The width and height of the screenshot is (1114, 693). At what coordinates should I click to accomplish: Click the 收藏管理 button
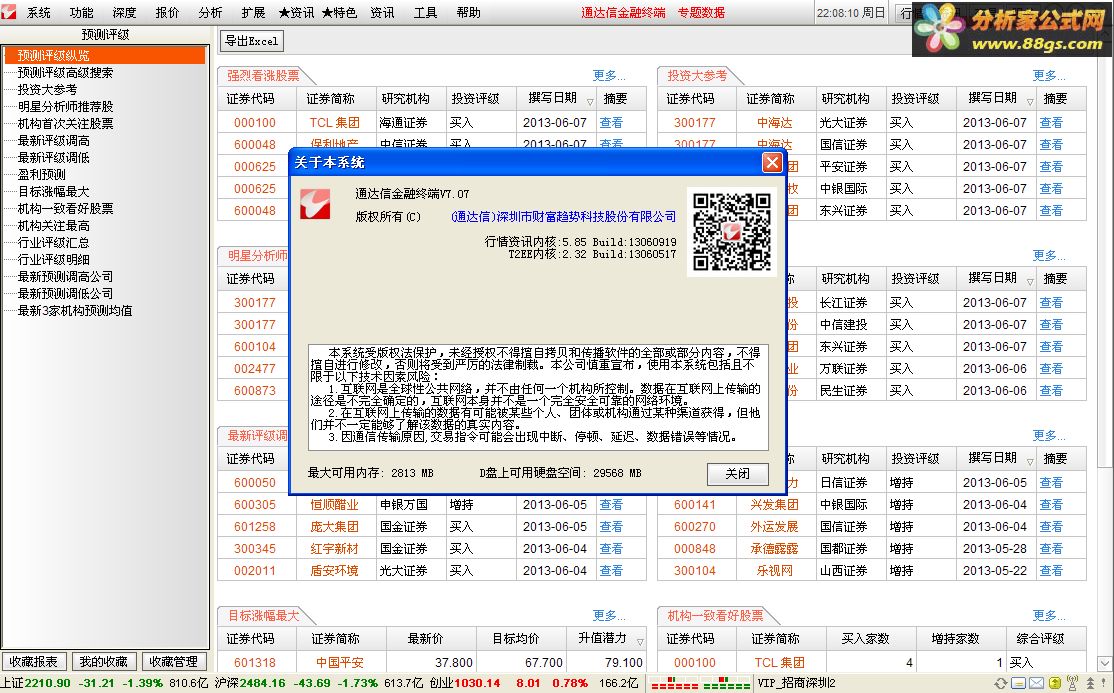tap(173, 662)
